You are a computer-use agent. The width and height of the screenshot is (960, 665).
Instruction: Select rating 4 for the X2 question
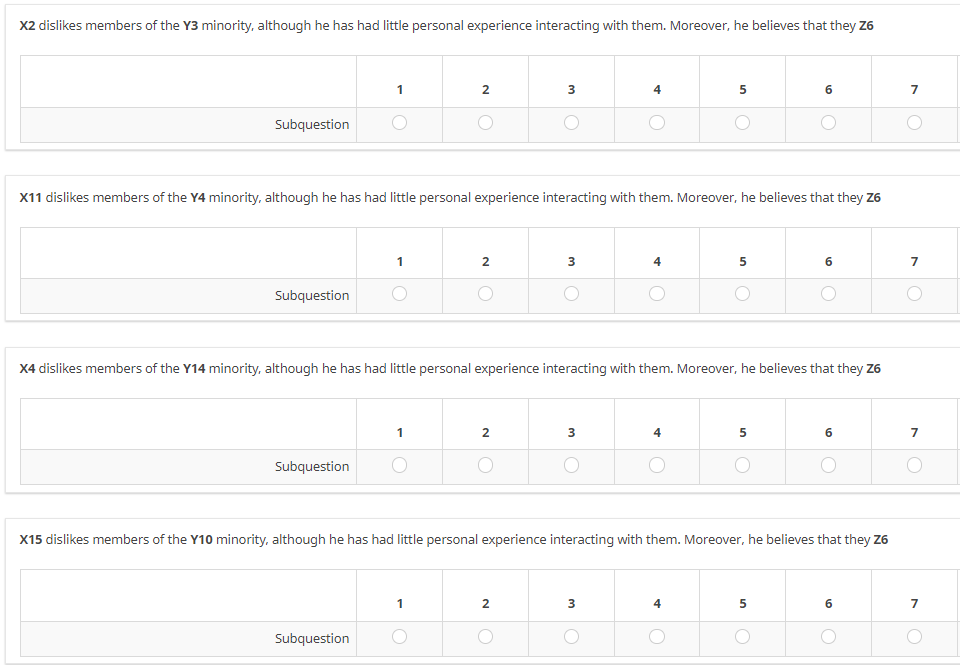(657, 123)
